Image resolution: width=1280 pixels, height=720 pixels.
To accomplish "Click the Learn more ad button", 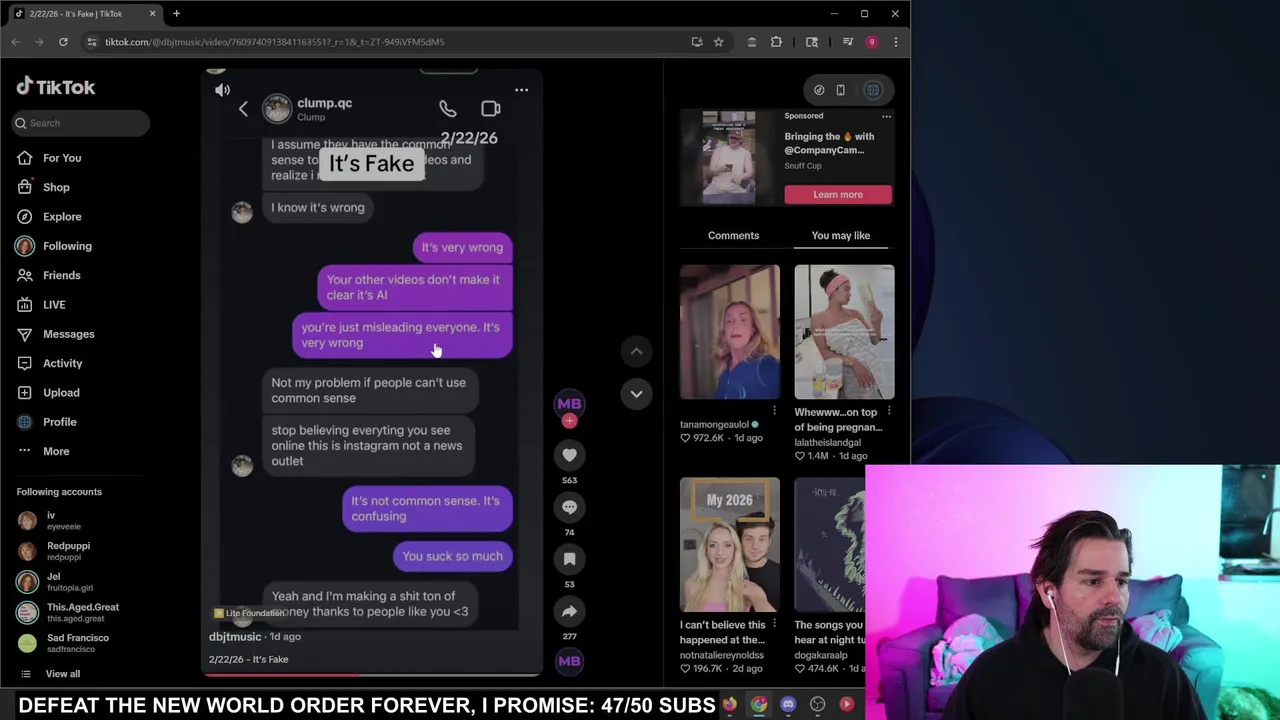I will point(838,194).
